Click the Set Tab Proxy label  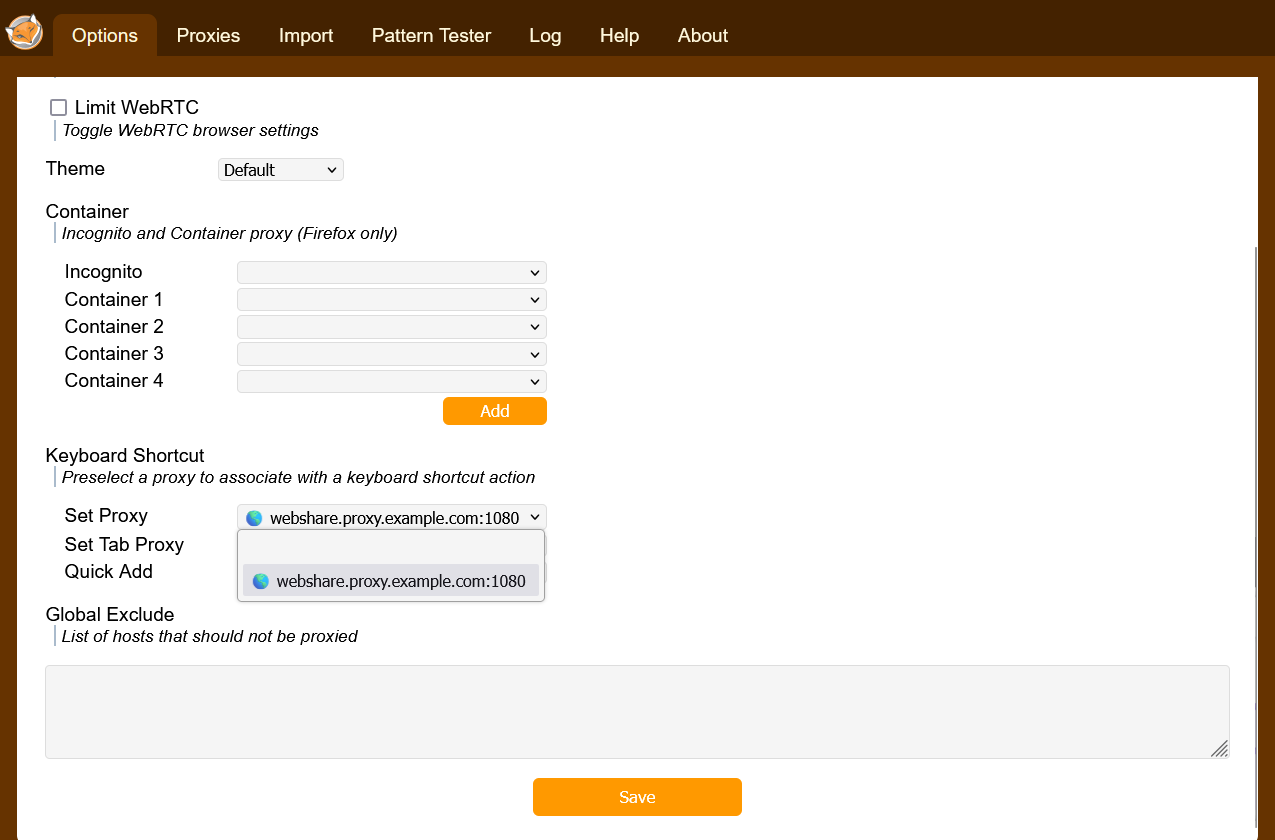point(124,545)
